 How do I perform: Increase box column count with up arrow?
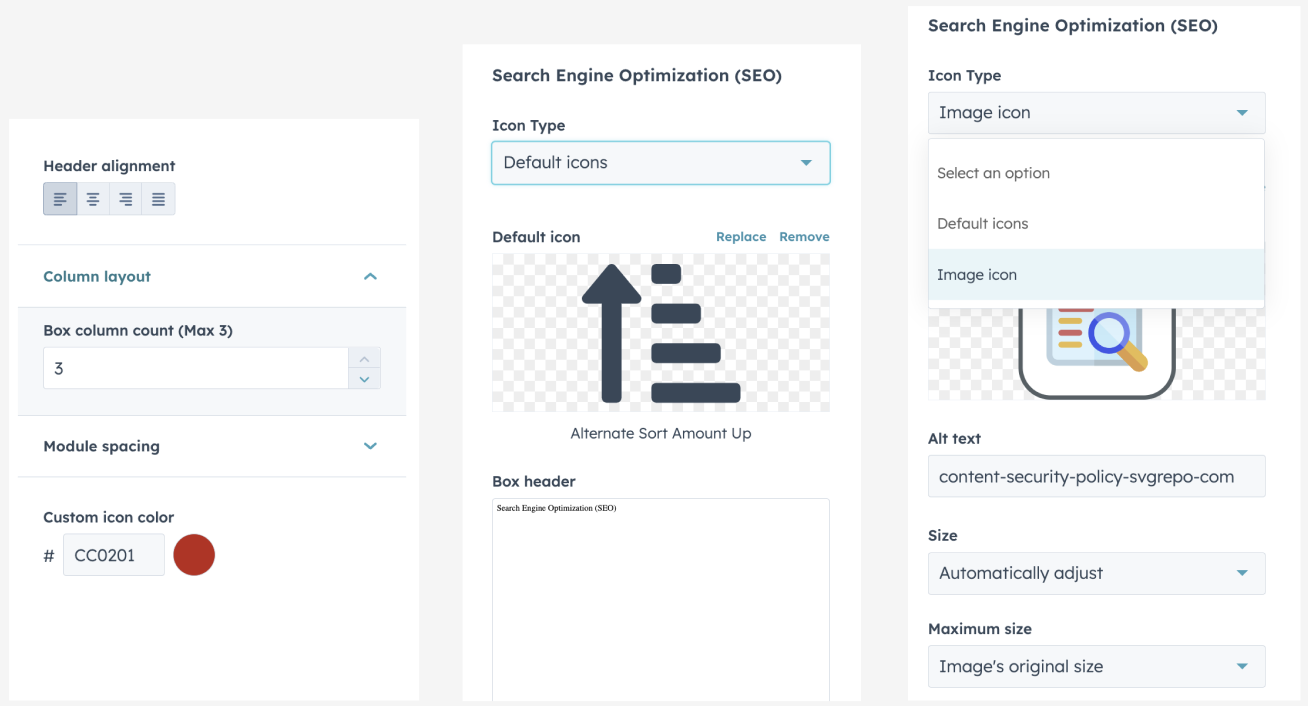(x=364, y=359)
